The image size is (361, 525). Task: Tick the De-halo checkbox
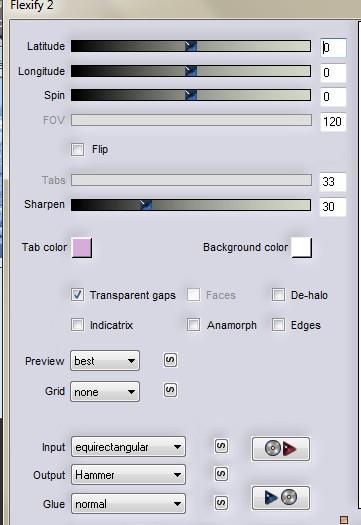(x=278, y=295)
